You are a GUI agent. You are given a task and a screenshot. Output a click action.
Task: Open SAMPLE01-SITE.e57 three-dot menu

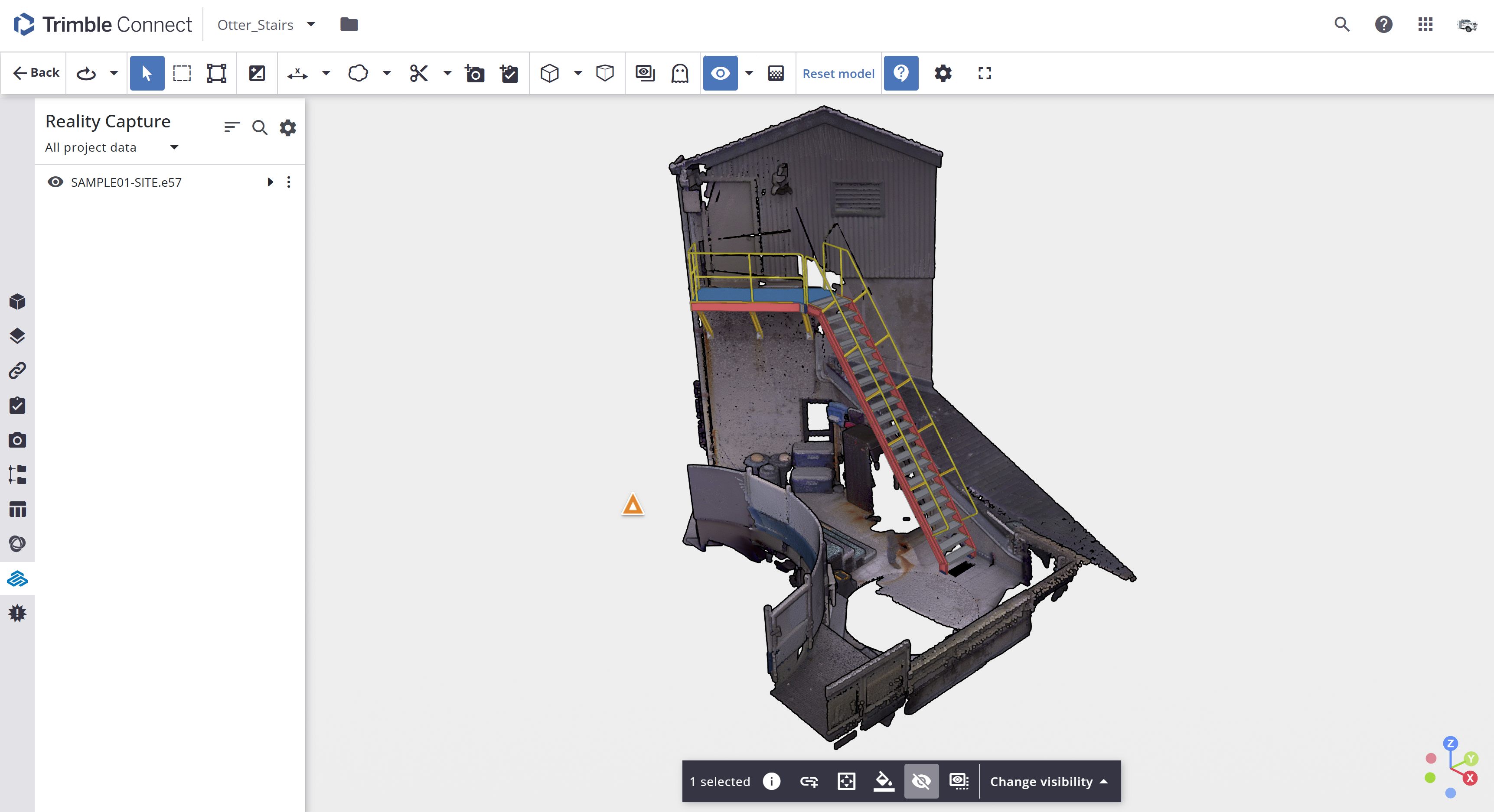pos(289,182)
